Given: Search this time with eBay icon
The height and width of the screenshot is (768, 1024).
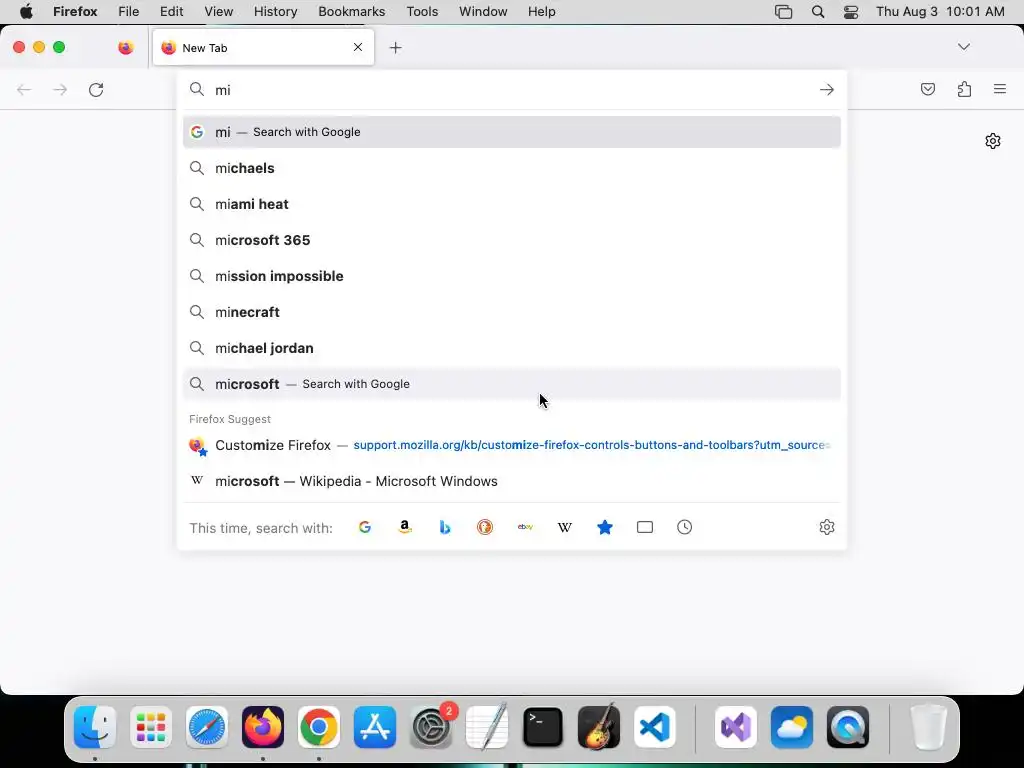Looking at the screenshot, I should pyautogui.click(x=525, y=527).
